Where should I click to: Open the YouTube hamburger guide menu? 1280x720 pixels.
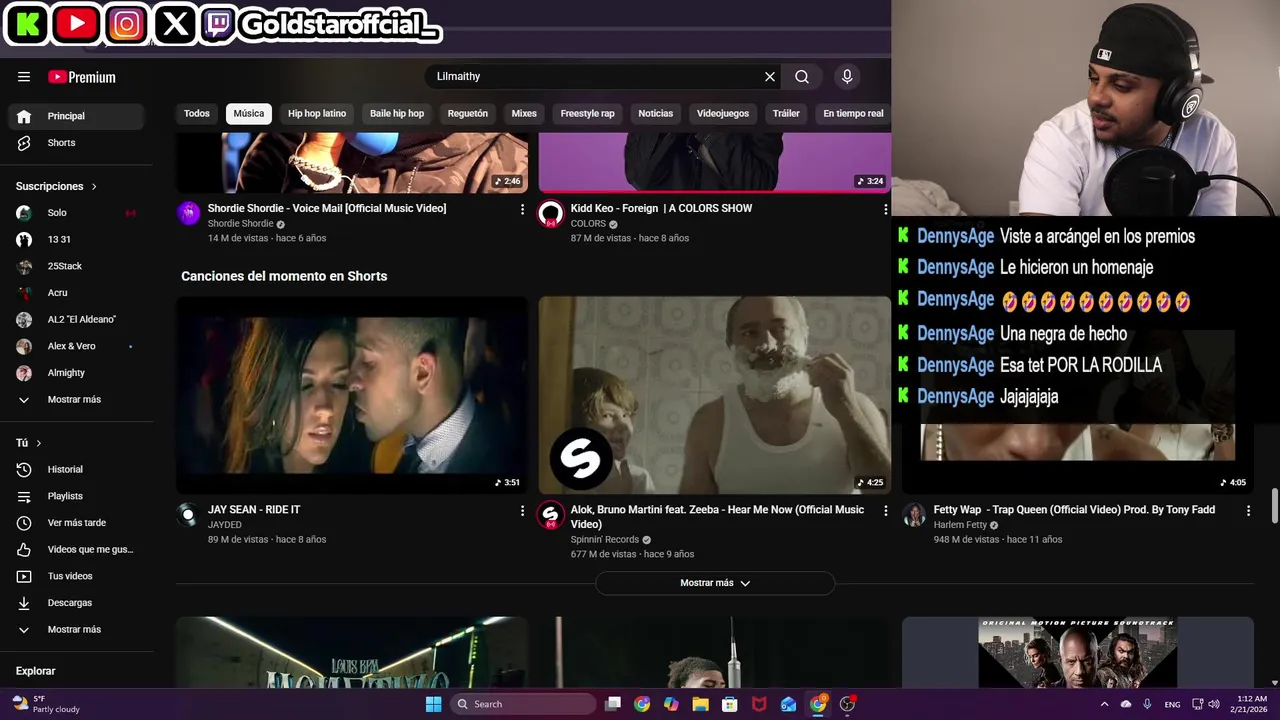coord(24,77)
